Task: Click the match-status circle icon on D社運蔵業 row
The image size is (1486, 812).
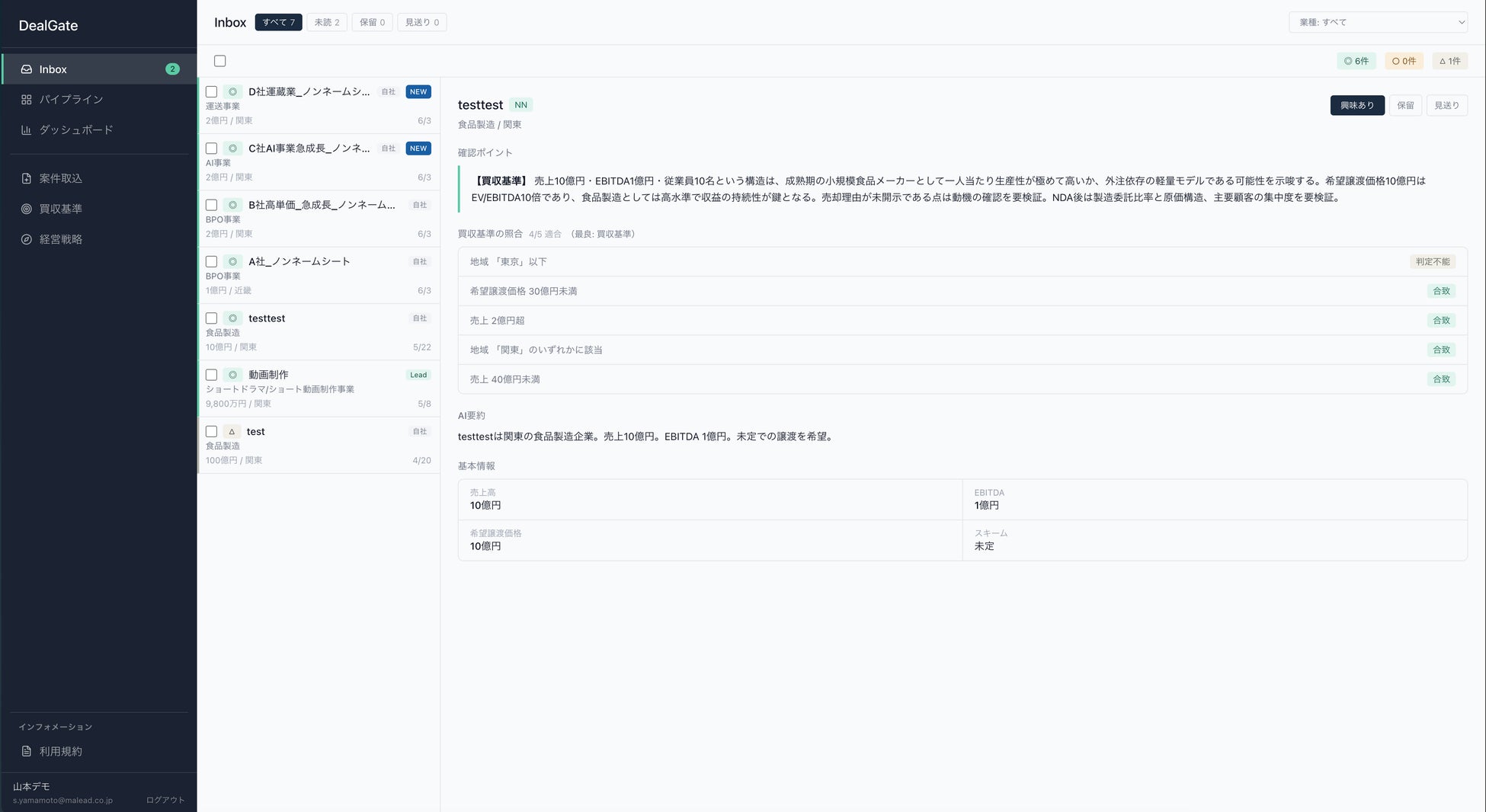Action: pos(232,91)
